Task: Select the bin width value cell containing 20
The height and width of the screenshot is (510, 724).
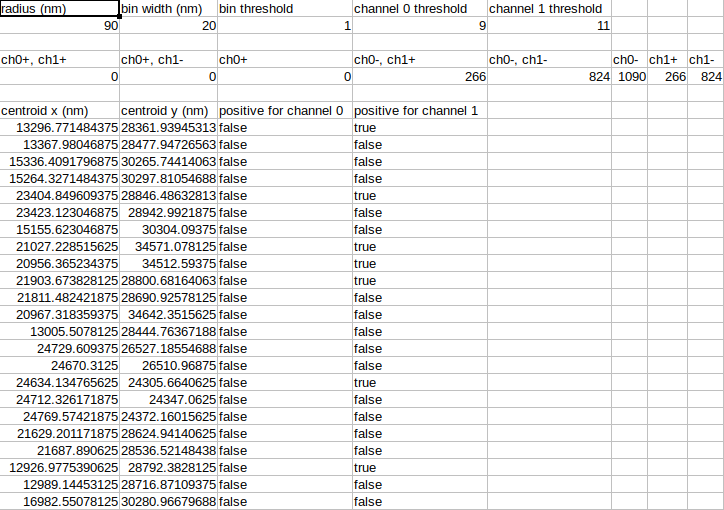Action: 169,25
